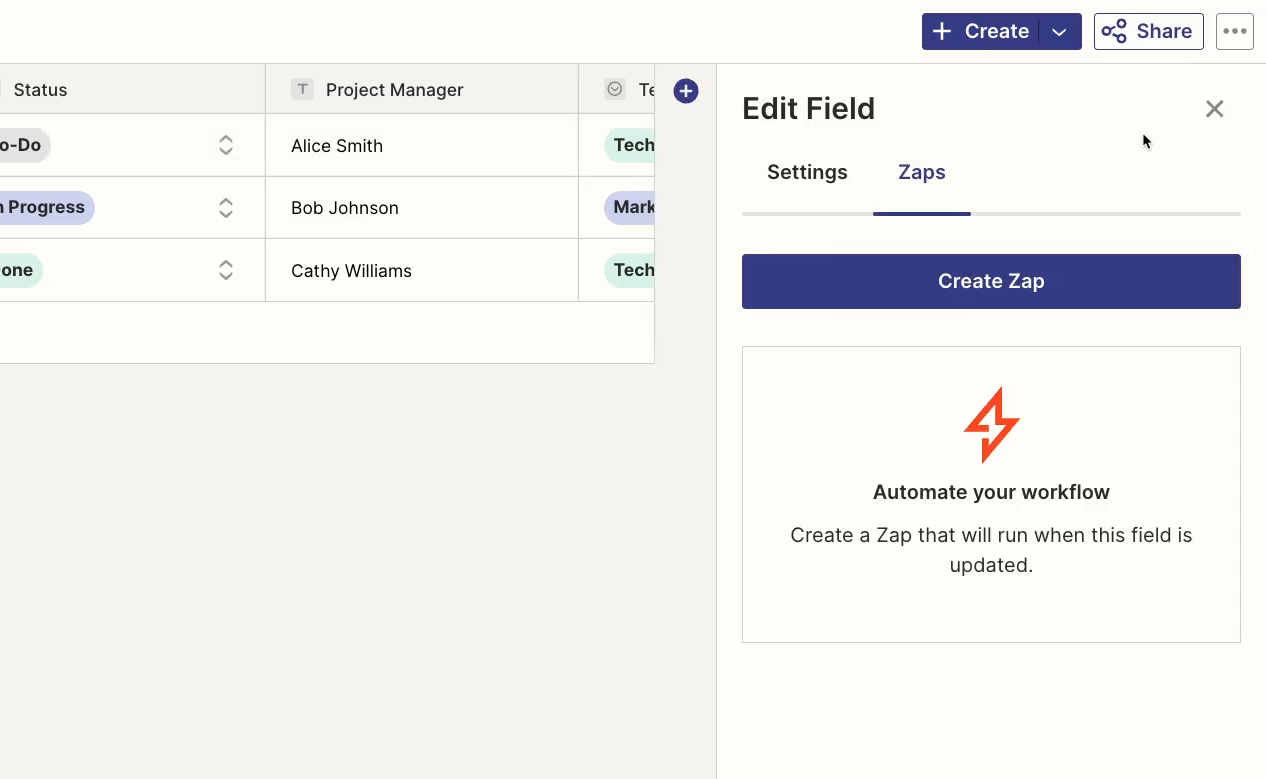
Task: Click the Edit Field panel title
Action: (808, 108)
